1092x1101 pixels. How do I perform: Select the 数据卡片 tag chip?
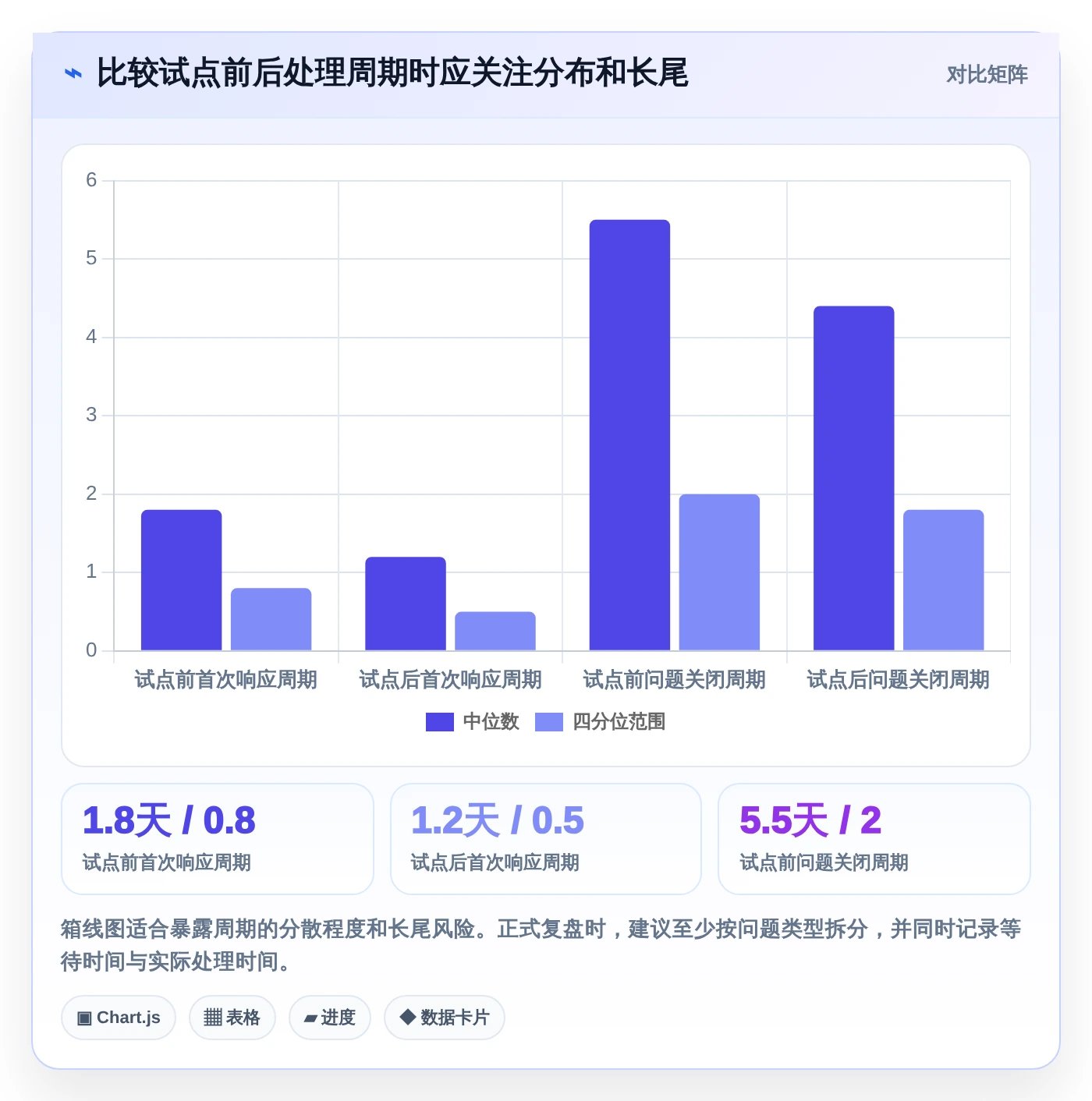[445, 1018]
